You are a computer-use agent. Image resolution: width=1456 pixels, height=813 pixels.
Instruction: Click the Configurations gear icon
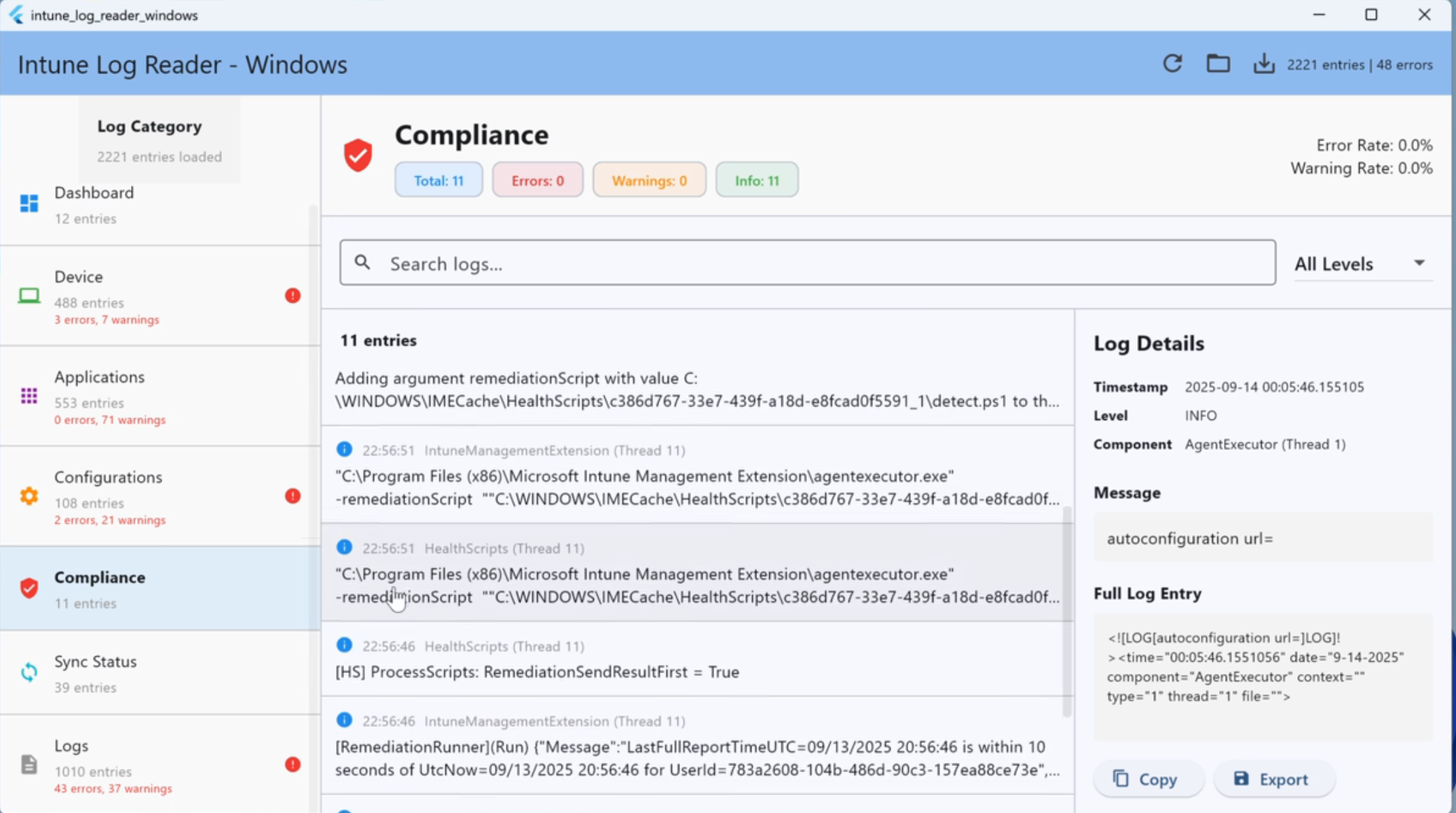pos(29,496)
